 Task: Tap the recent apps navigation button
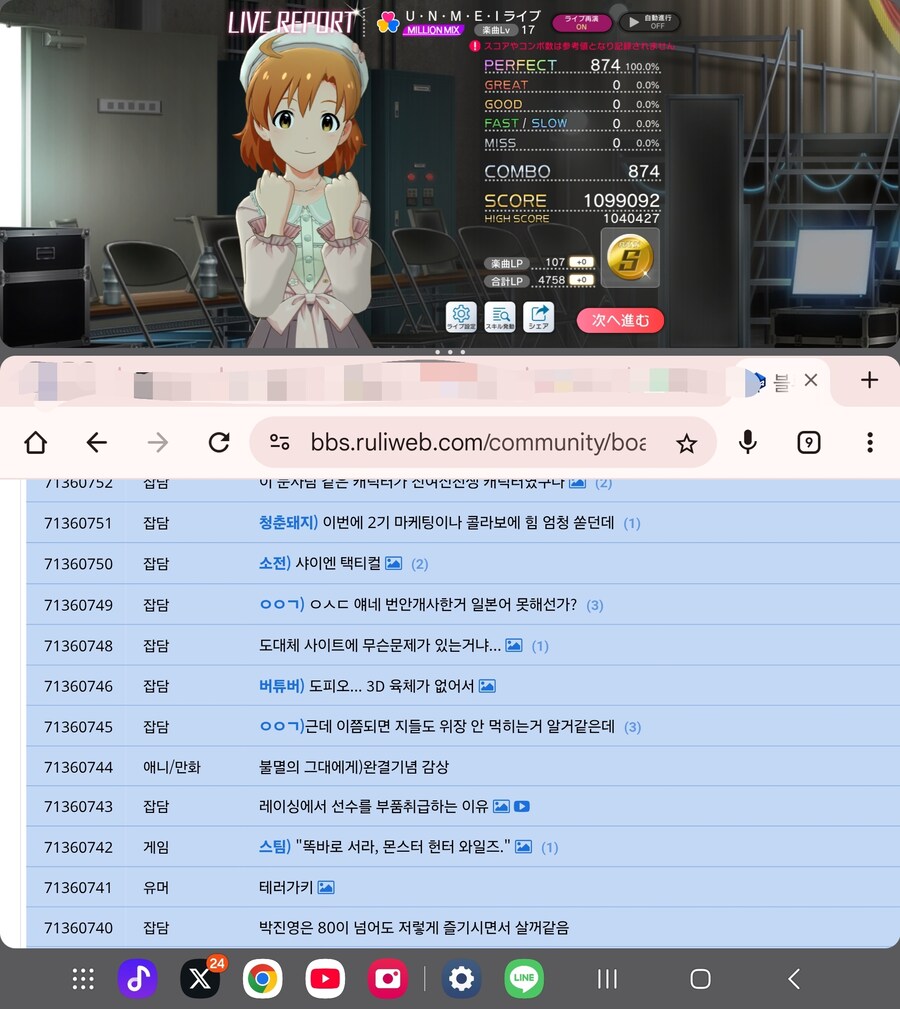(x=607, y=979)
